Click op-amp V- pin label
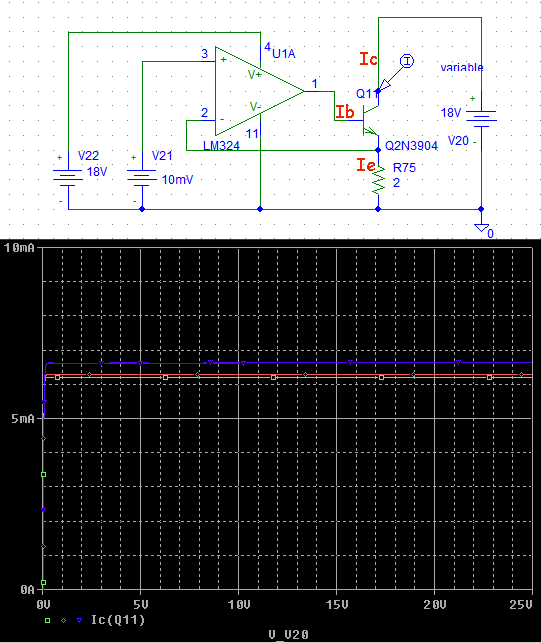This screenshot has height=643, width=541. (x=255, y=107)
